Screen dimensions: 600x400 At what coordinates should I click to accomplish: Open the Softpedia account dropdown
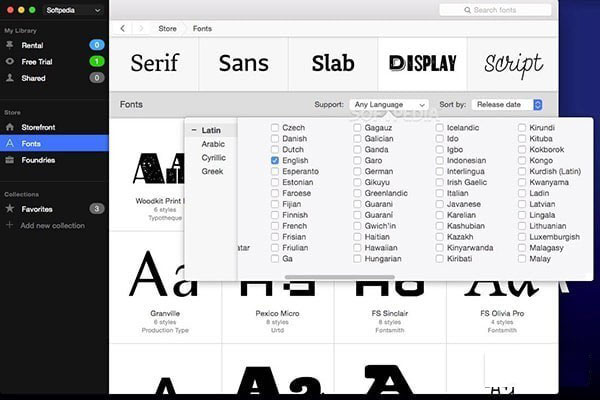(73, 10)
